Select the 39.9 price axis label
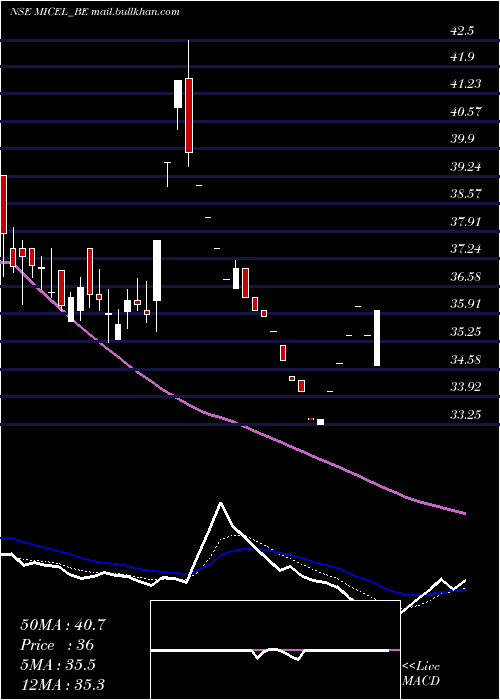Viewport: 500px width, 700px height. coord(462,139)
